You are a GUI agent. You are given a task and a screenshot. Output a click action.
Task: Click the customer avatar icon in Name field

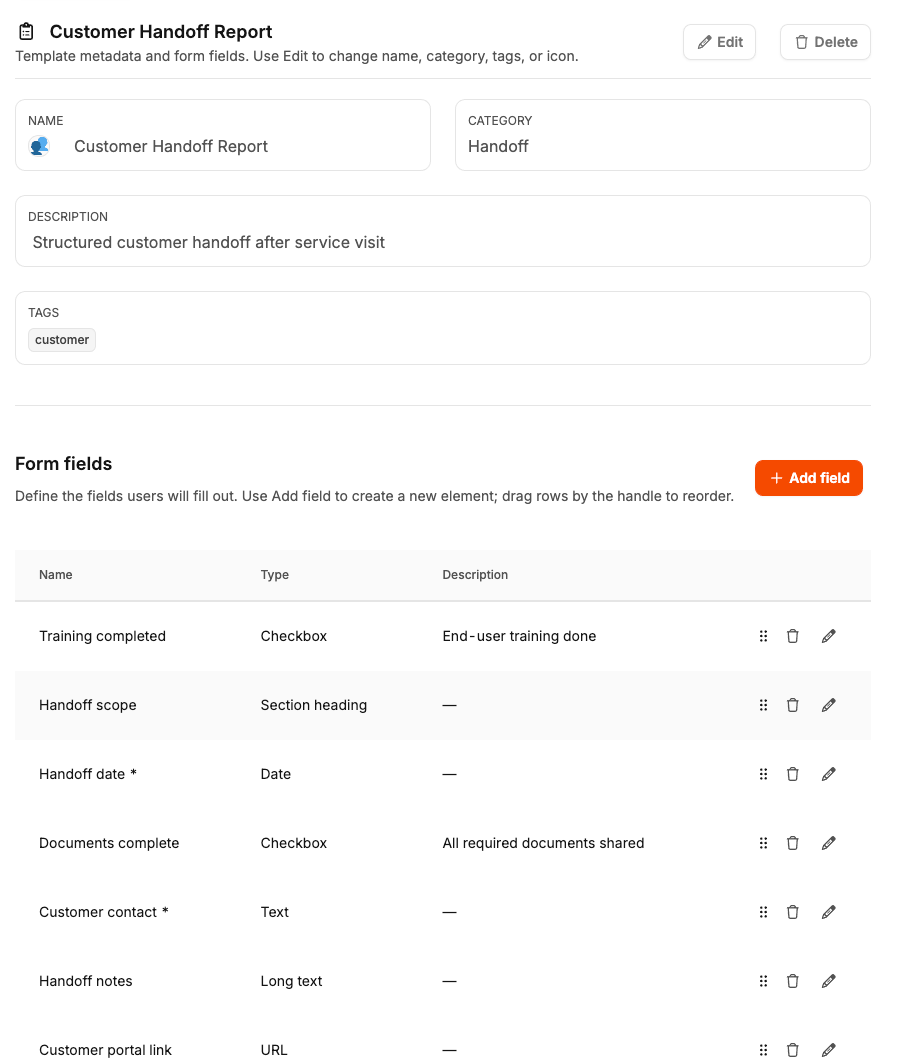coord(40,146)
